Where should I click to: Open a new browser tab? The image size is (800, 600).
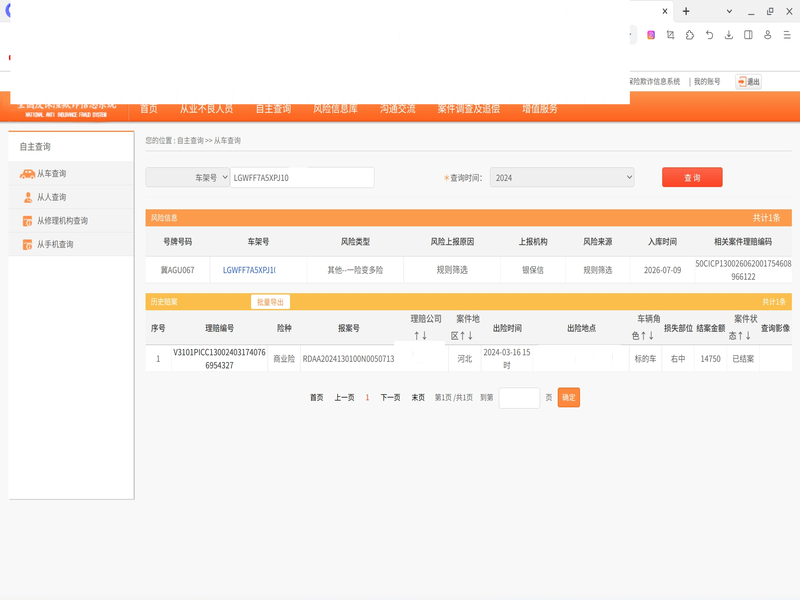[x=686, y=11]
